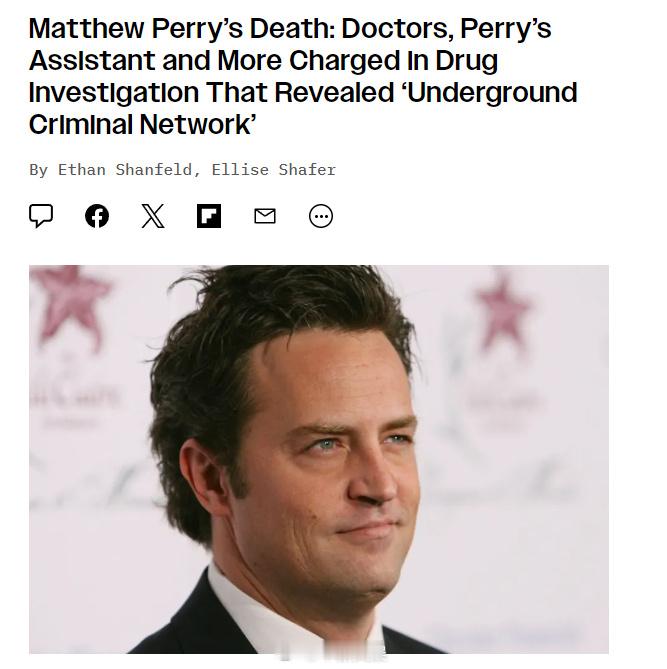
Task: Visit Ethan Shanfeld's author page
Action: click(125, 170)
